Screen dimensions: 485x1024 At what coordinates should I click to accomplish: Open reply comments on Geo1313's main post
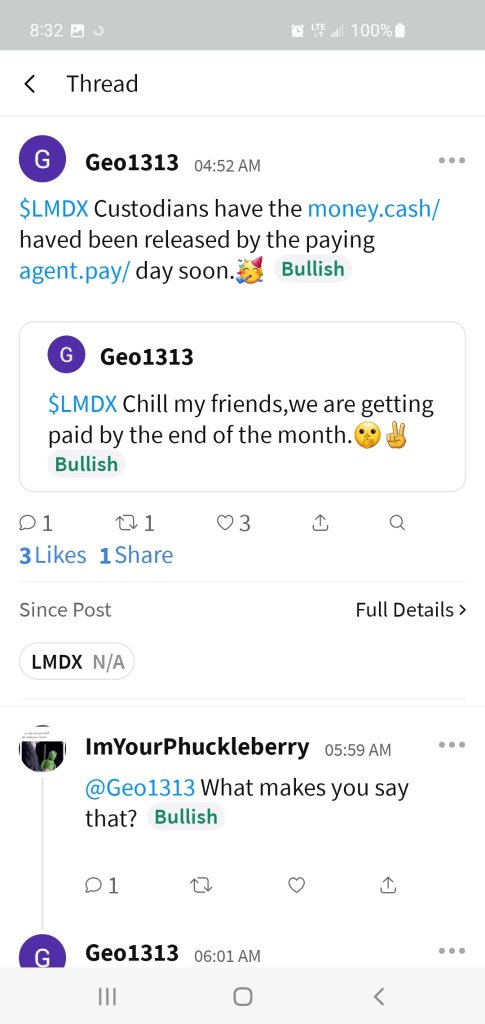click(37, 523)
